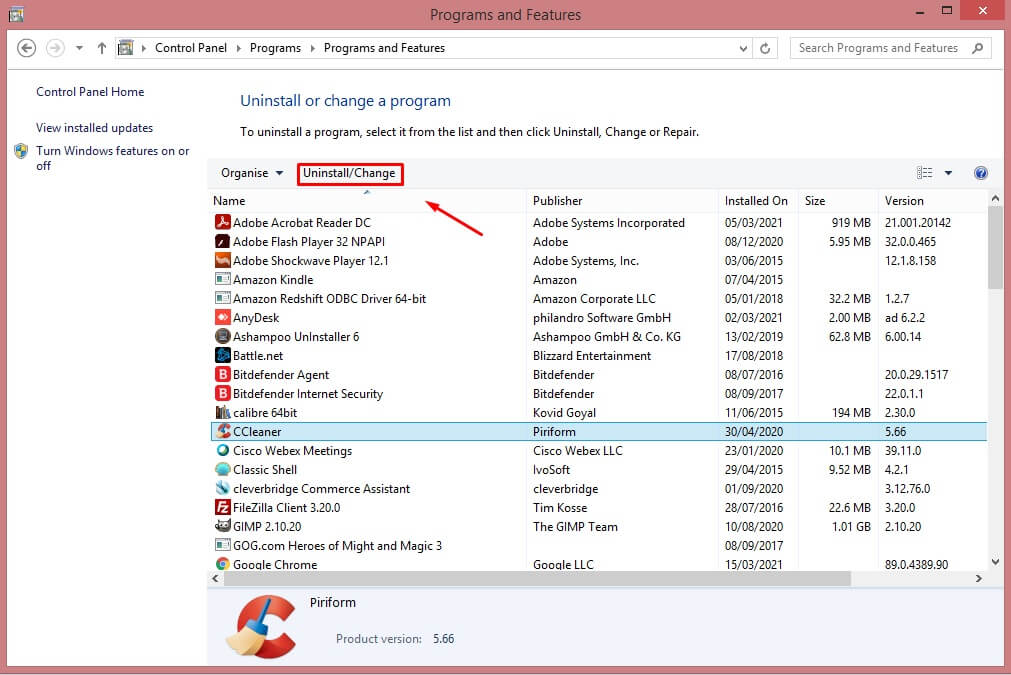Image resolution: width=1011 pixels, height=675 pixels.
Task: Select the Cisco Webex Meetings row name
Action: coord(292,451)
